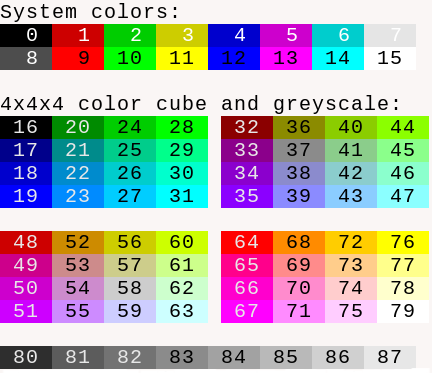Click the black color cell labeled 0
432x373 pixels.
coord(26,35)
